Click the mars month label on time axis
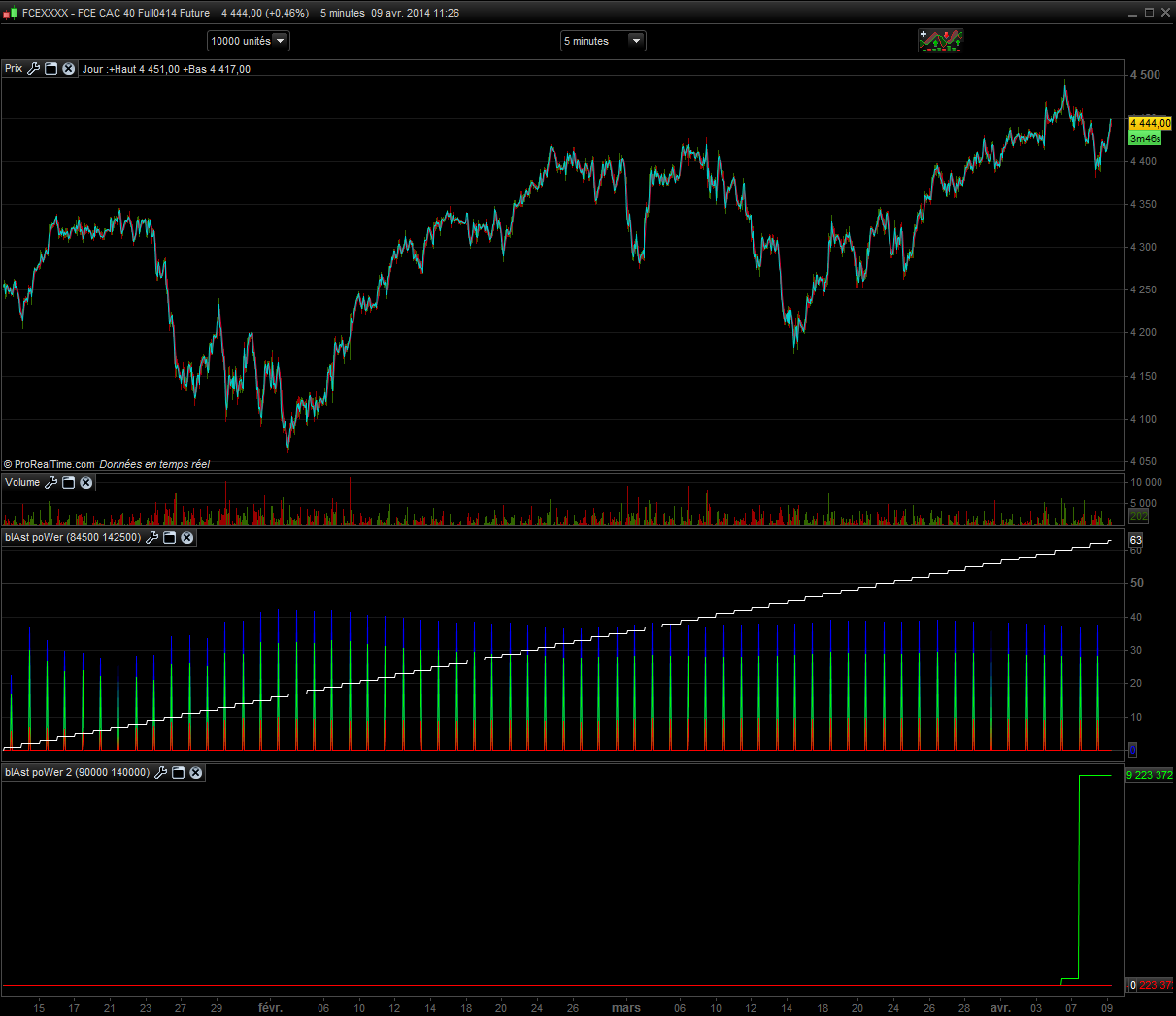The width and height of the screenshot is (1176, 1016). pyautogui.click(x=626, y=1007)
